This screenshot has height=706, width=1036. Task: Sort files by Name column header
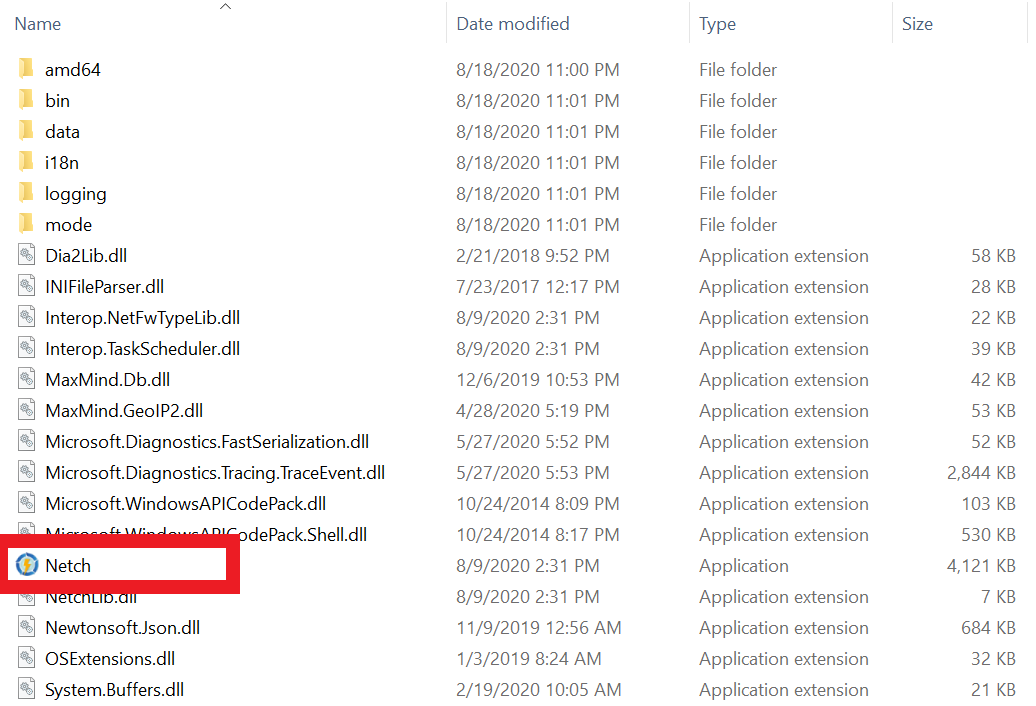pyautogui.click(x=38, y=24)
